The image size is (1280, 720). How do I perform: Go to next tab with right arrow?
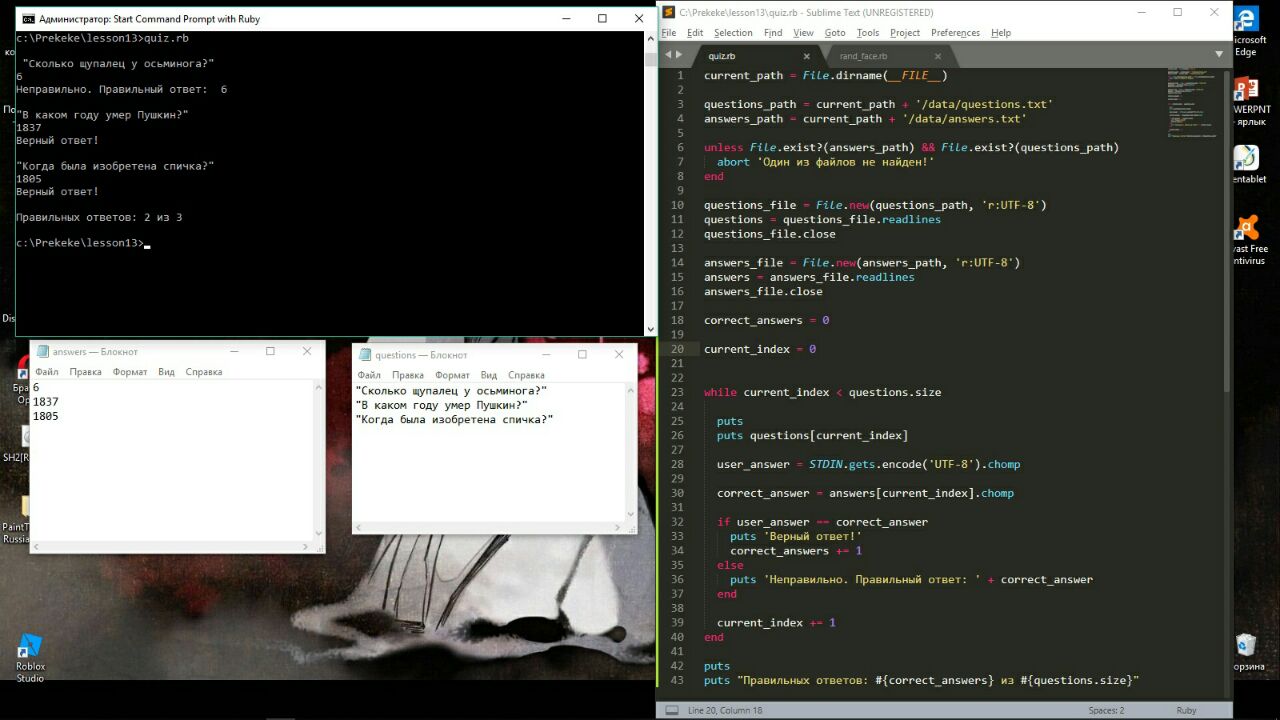point(679,56)
